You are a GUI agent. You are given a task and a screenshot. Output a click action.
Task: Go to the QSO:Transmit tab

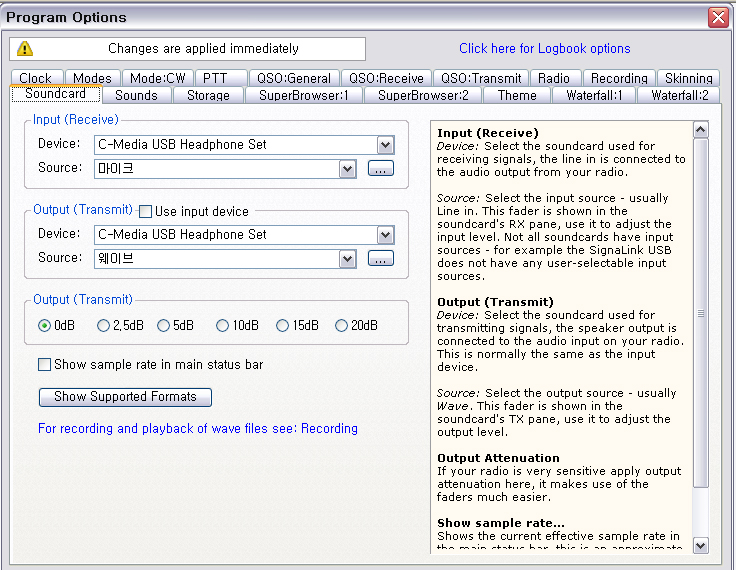[x=481, y=78]
